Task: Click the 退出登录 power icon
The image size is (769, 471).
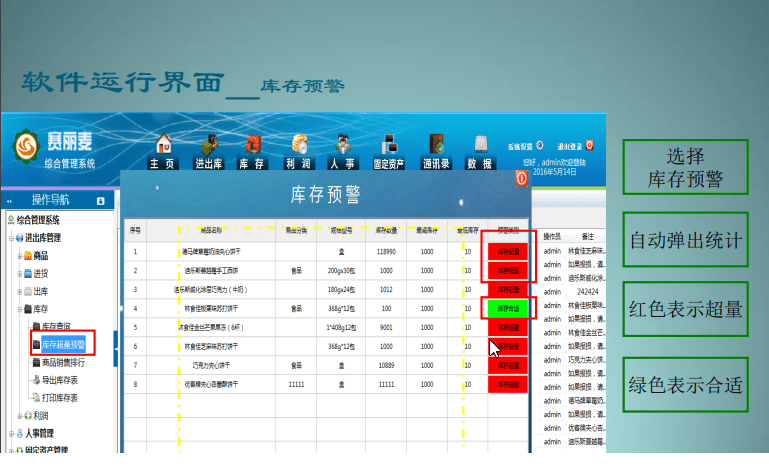Action: coord(590,145)
